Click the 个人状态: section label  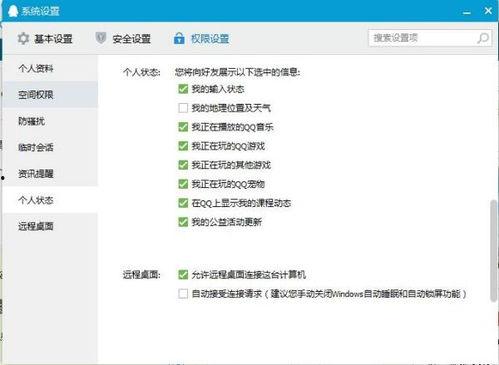[x=142, y=72]
